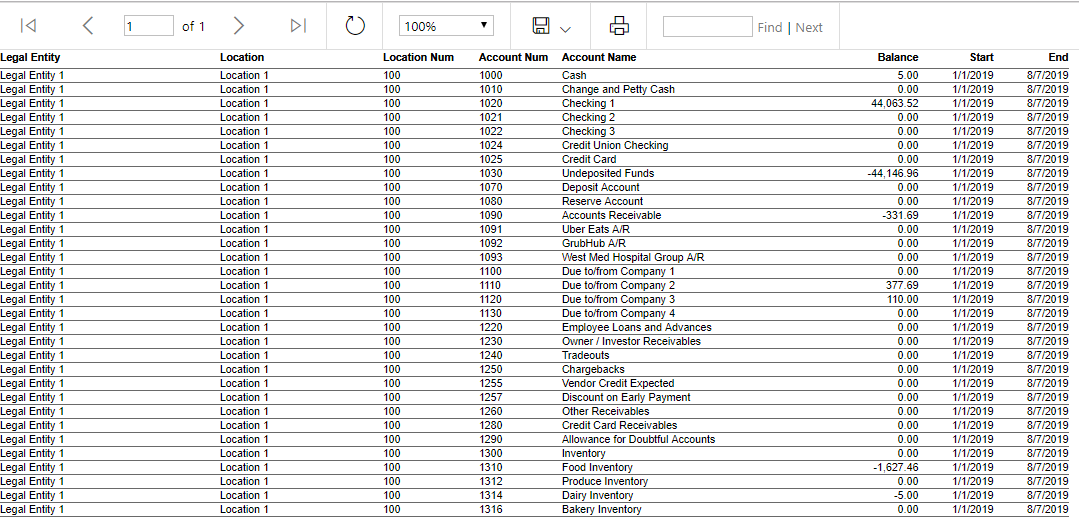Screen dimensions: 1079x528
Task: Go to the first report page
Action: 28,26
